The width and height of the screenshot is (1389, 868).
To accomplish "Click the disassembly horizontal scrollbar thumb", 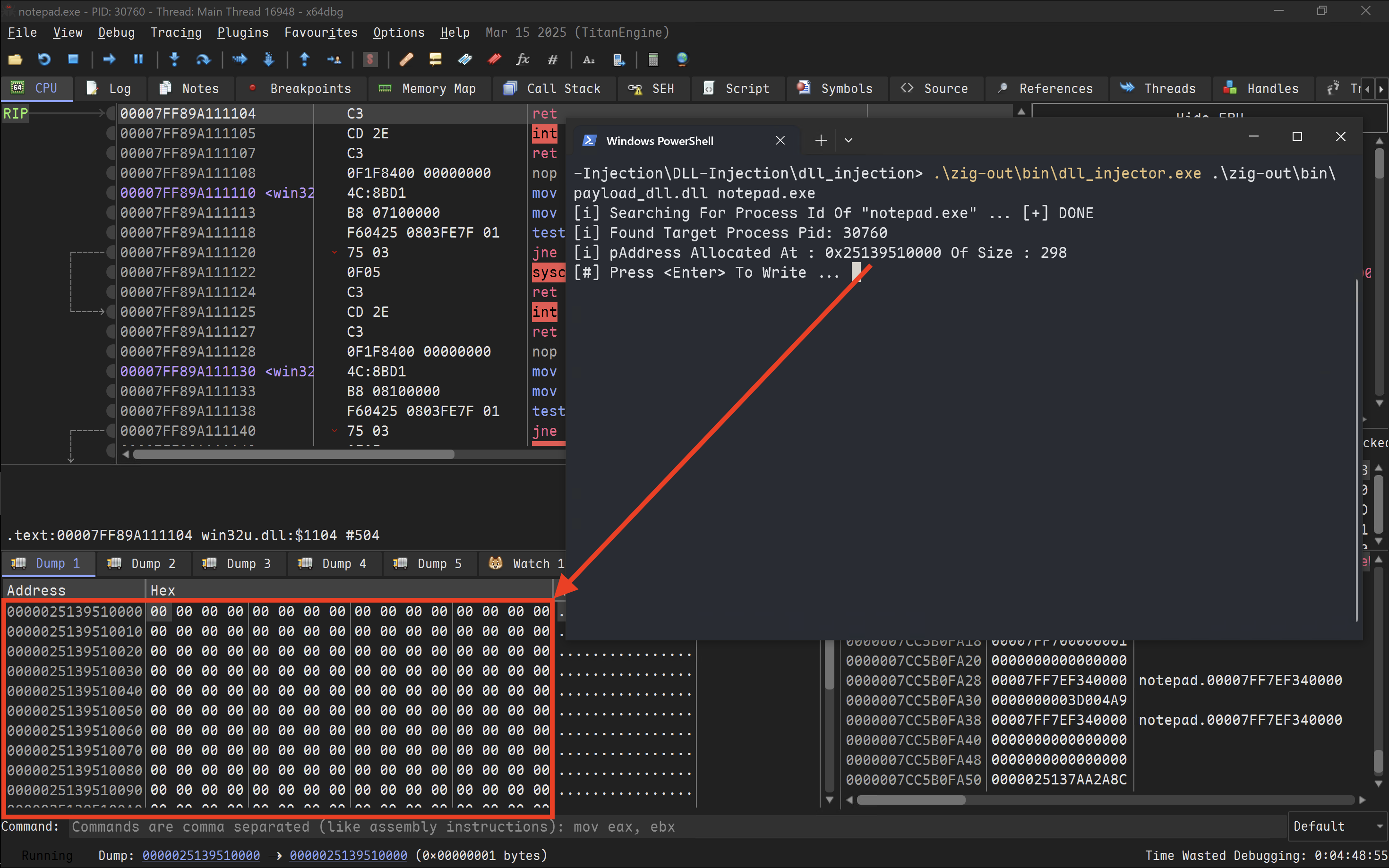I will pos(293,454).
